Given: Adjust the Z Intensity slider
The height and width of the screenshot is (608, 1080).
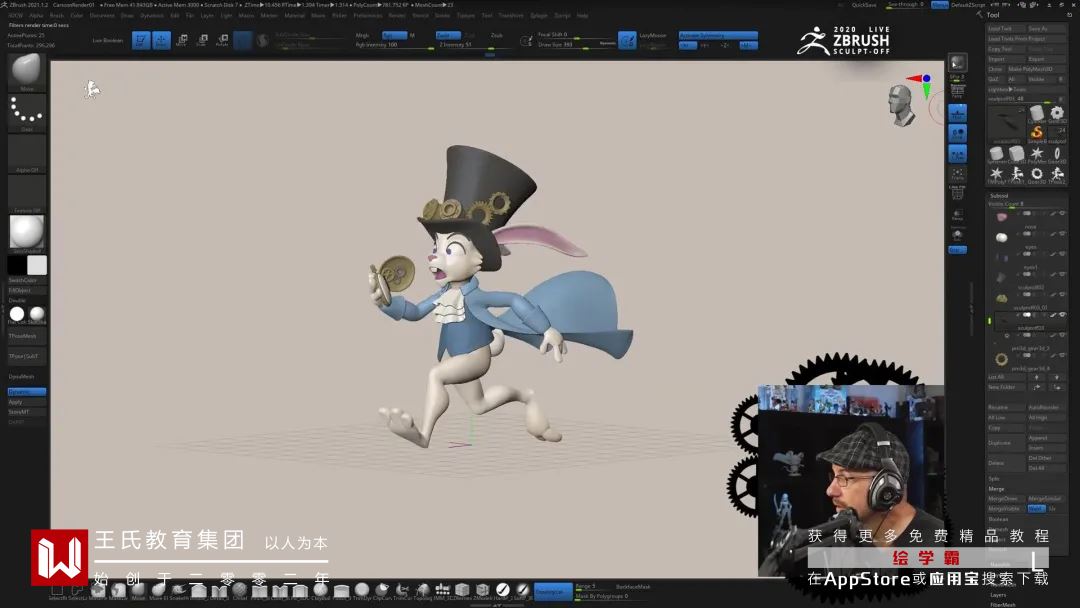Looking at the screenshot, I should click(475, 44).
